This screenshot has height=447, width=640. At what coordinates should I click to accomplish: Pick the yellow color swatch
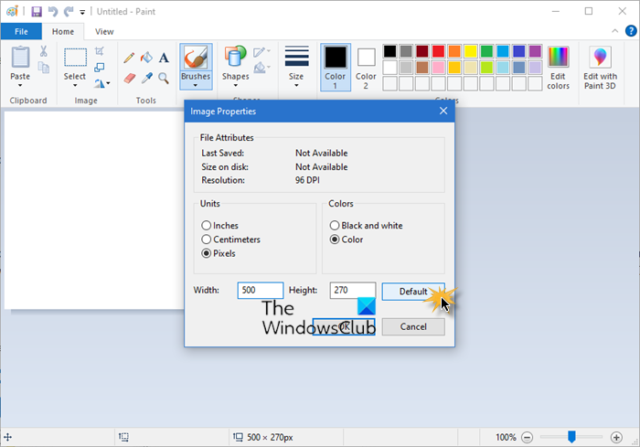(x=470, y=51)
